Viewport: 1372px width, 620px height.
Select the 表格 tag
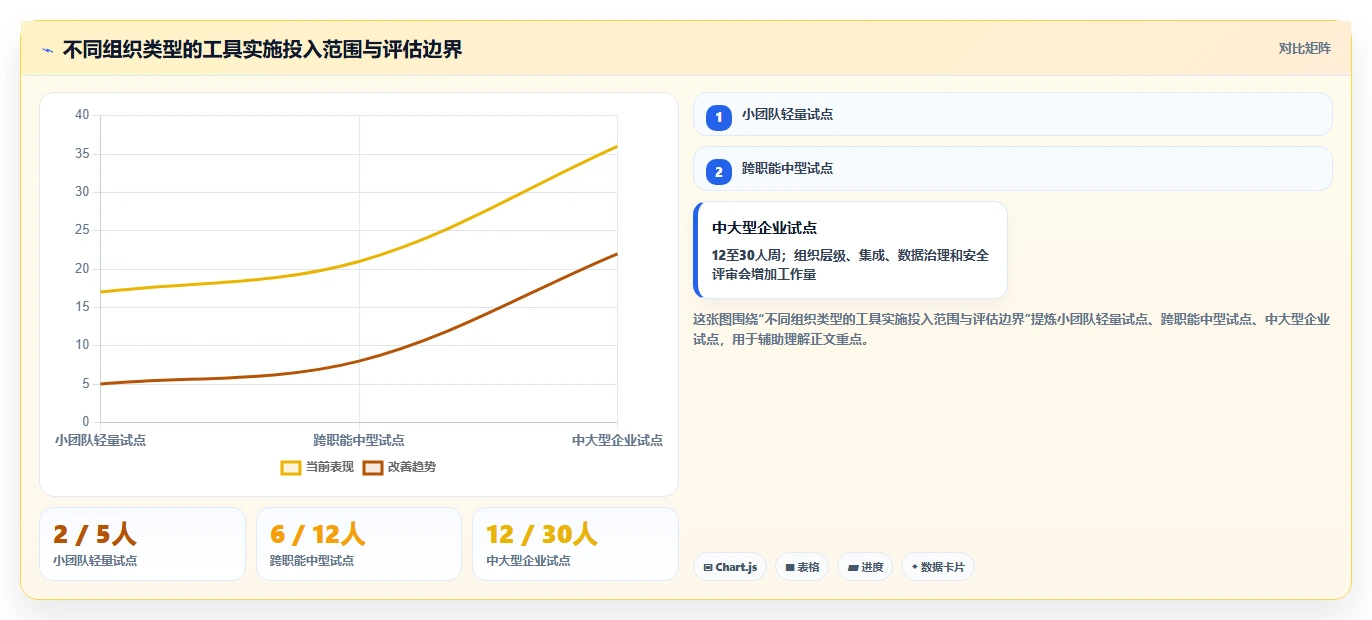tap(802, 567)
